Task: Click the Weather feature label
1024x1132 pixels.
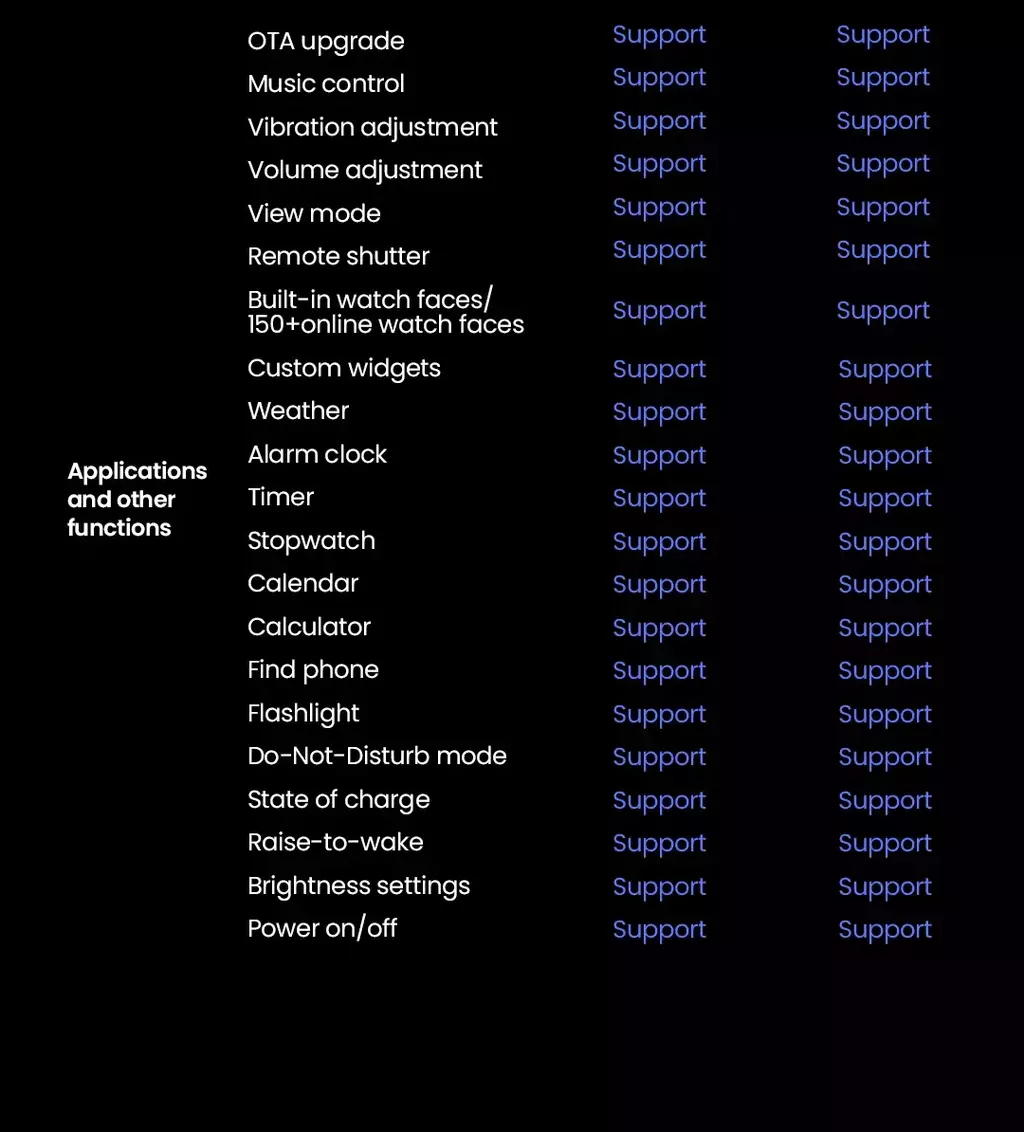Action: (298, 411)
